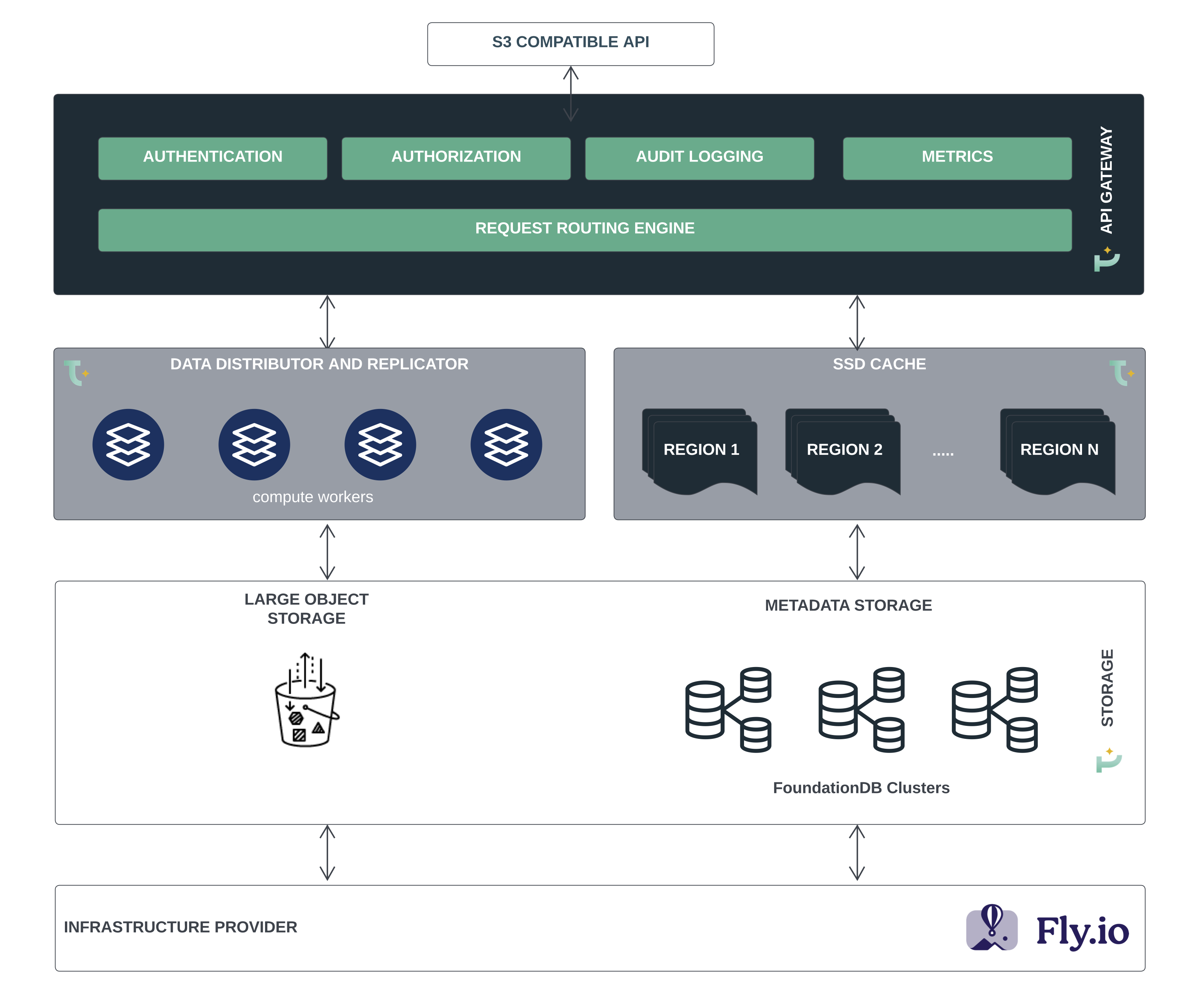Click the compute workers caption
Viewport: 1197px width, 1008px height.
pos(313,497)
